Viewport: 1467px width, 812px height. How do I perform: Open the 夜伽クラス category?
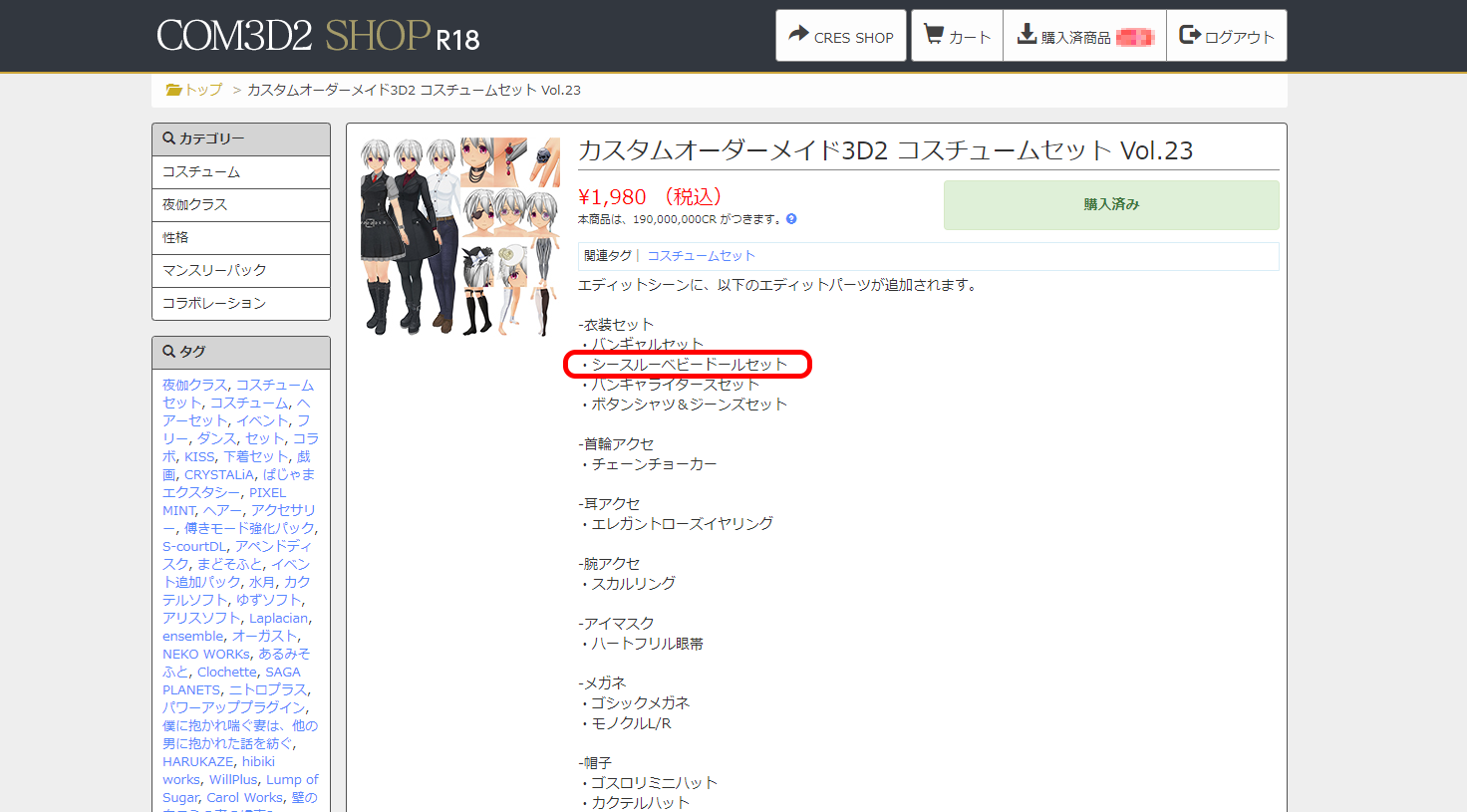pyautogui.click(x=241, y=205)
